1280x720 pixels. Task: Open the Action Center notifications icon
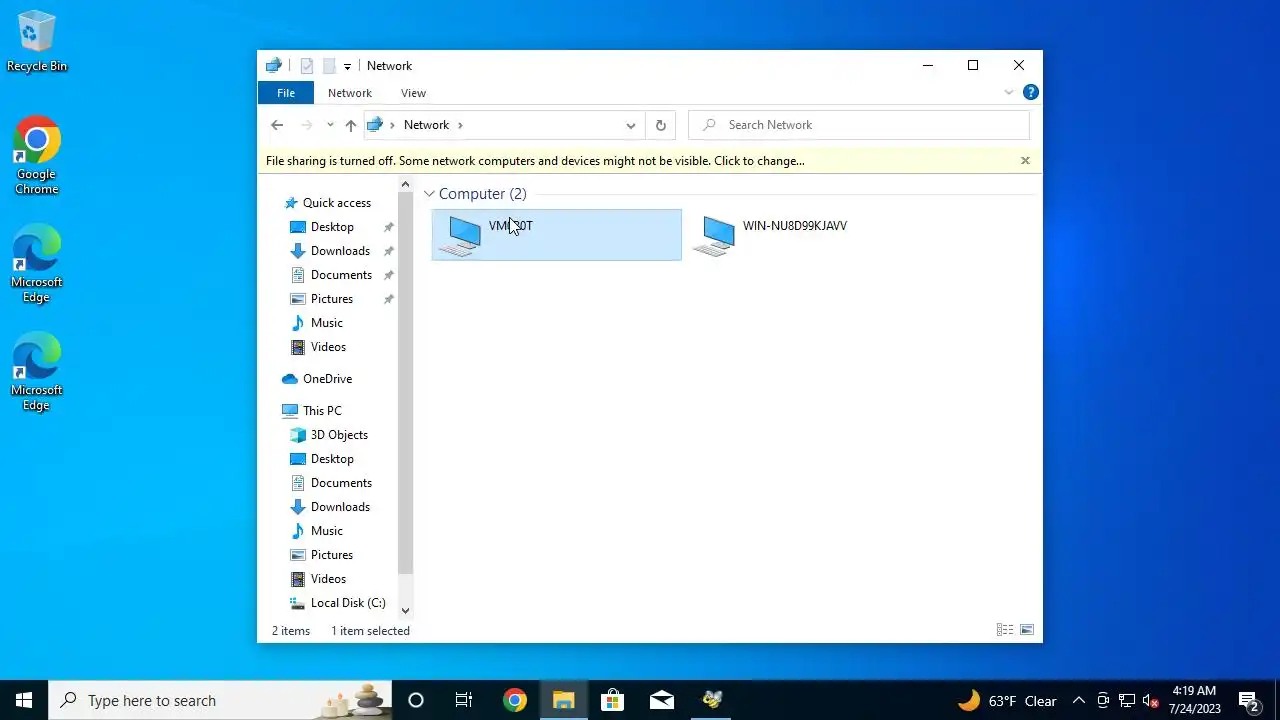(1248, 700)
